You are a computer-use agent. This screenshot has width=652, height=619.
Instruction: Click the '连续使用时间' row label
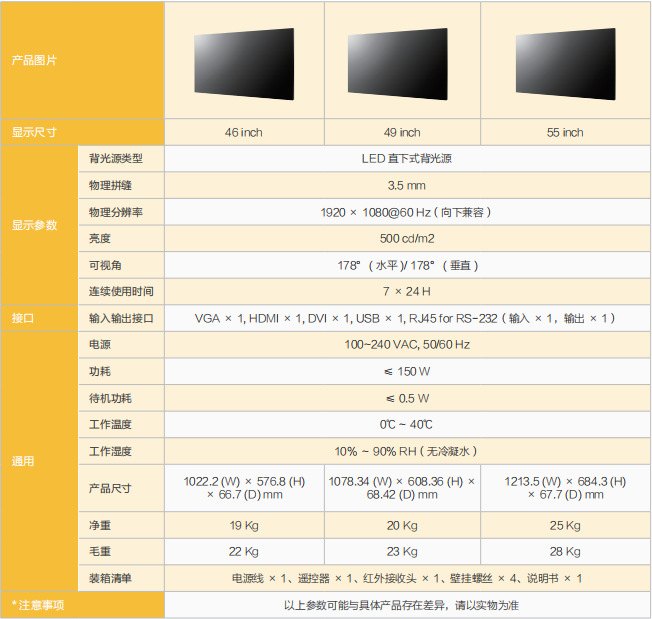[121, 291]
